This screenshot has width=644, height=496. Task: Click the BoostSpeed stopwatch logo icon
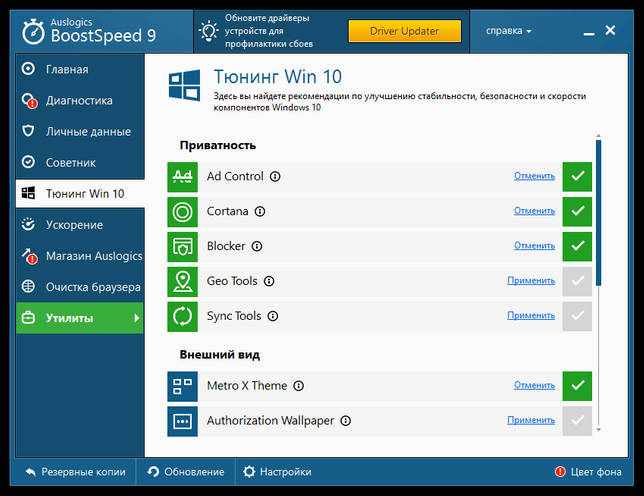tap(33, 31)
